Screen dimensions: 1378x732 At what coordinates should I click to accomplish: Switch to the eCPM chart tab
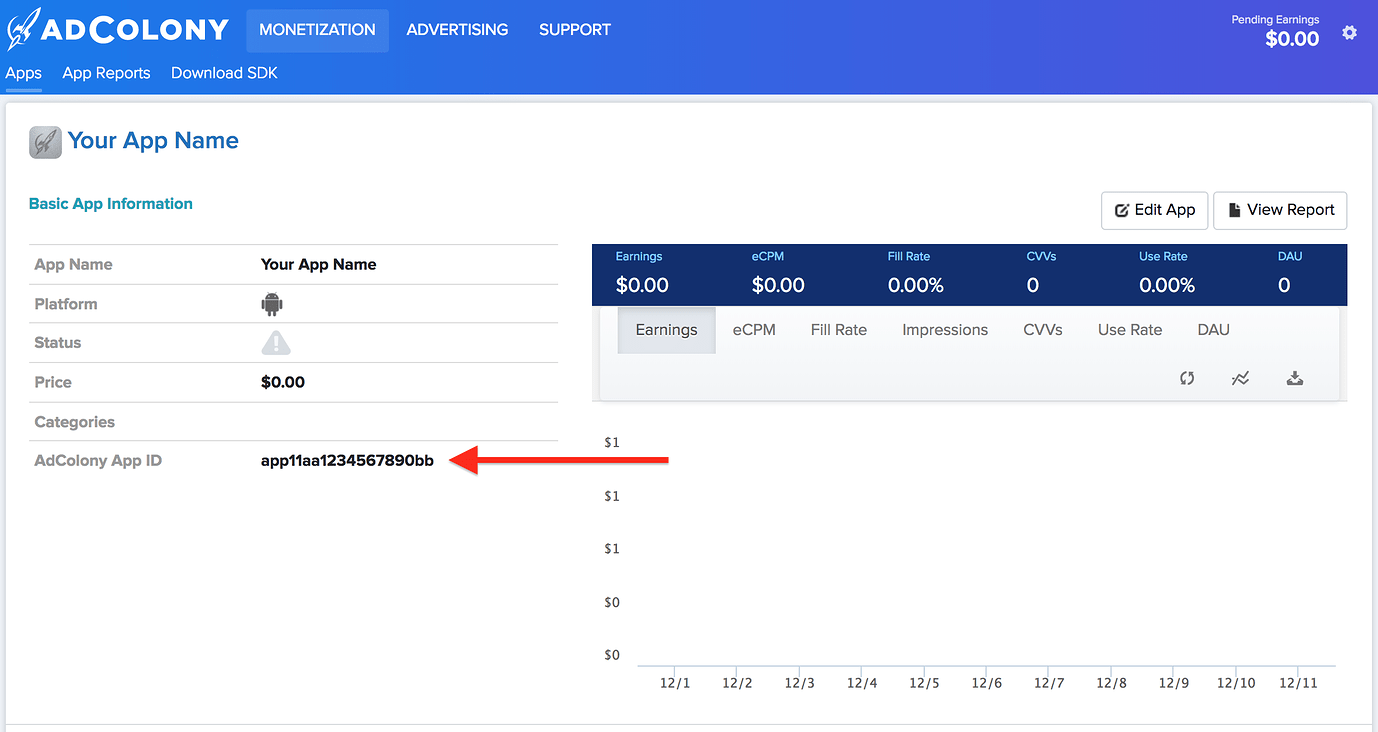tap(754, 329)
